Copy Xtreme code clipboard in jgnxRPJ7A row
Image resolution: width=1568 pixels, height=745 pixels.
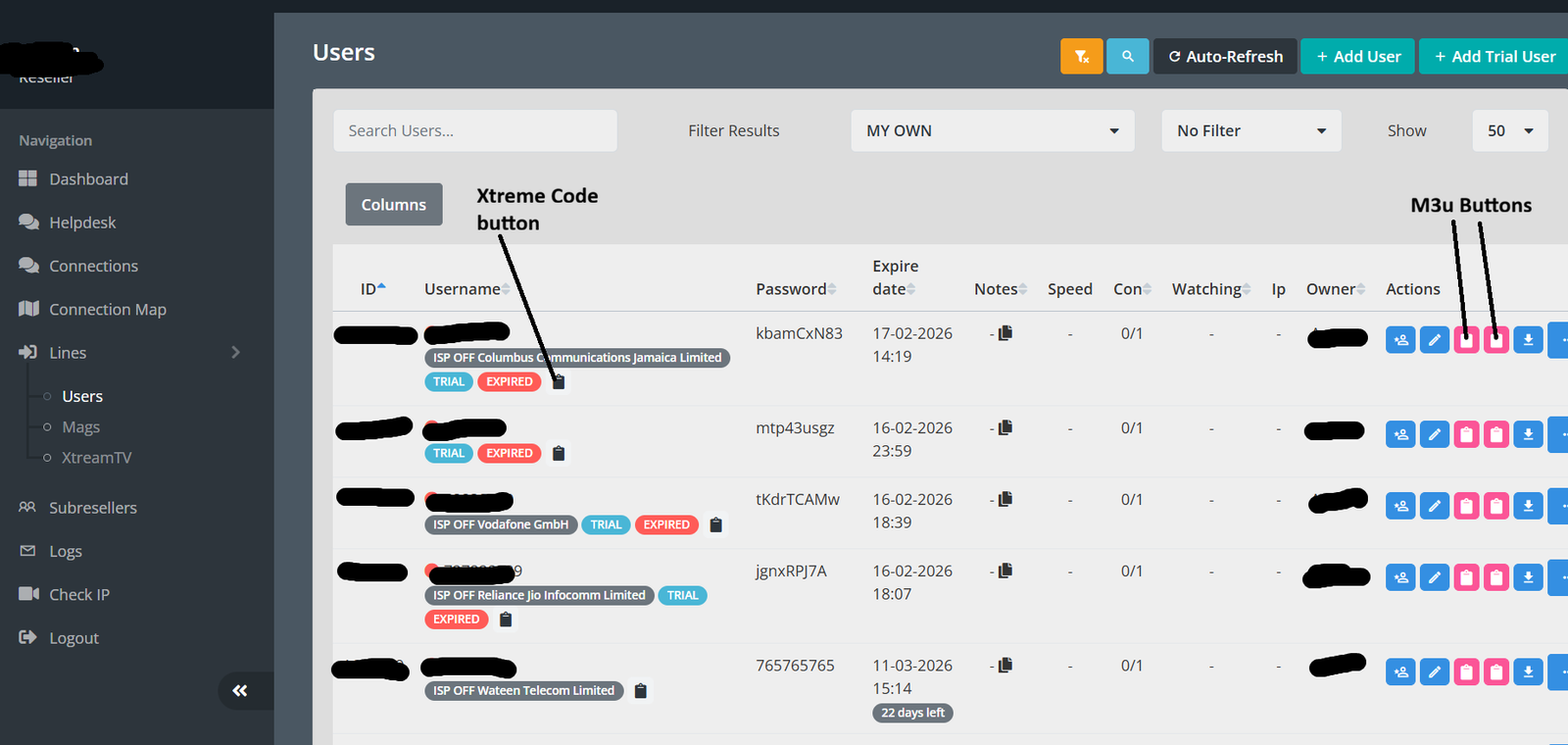506,620
